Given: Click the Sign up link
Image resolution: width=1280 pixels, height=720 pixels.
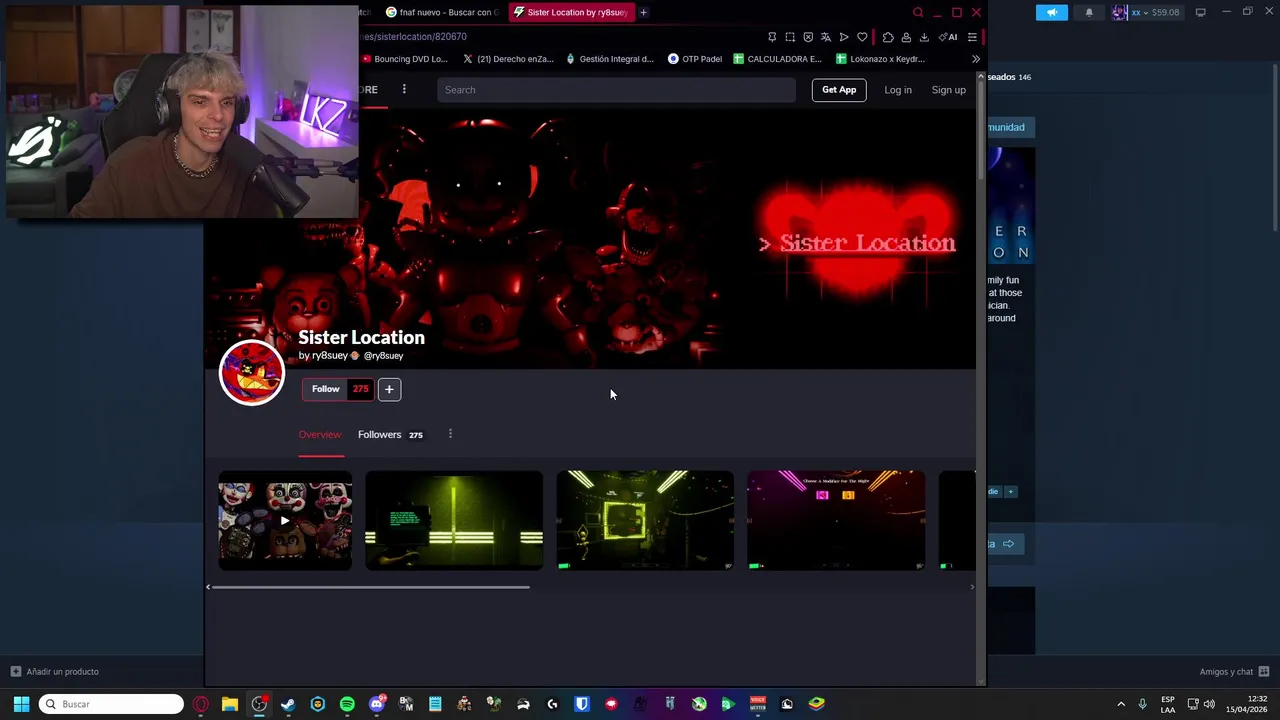Looking at the screenshot, I should click(x=948, y=90).
